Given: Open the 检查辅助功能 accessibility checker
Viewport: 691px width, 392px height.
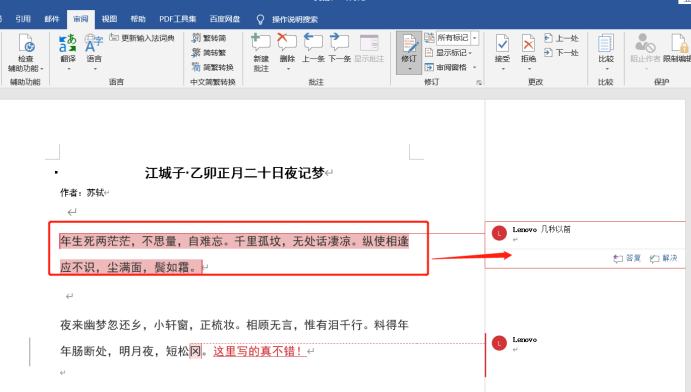Looking at the screenshot, I should coord(26,53).
